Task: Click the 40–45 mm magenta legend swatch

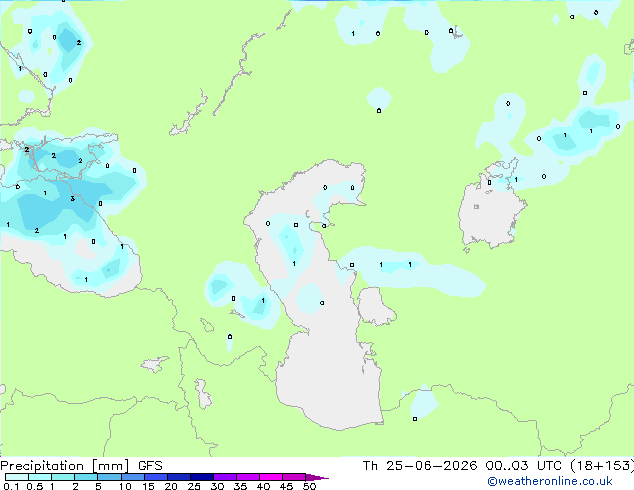Action: coord(271,477)
